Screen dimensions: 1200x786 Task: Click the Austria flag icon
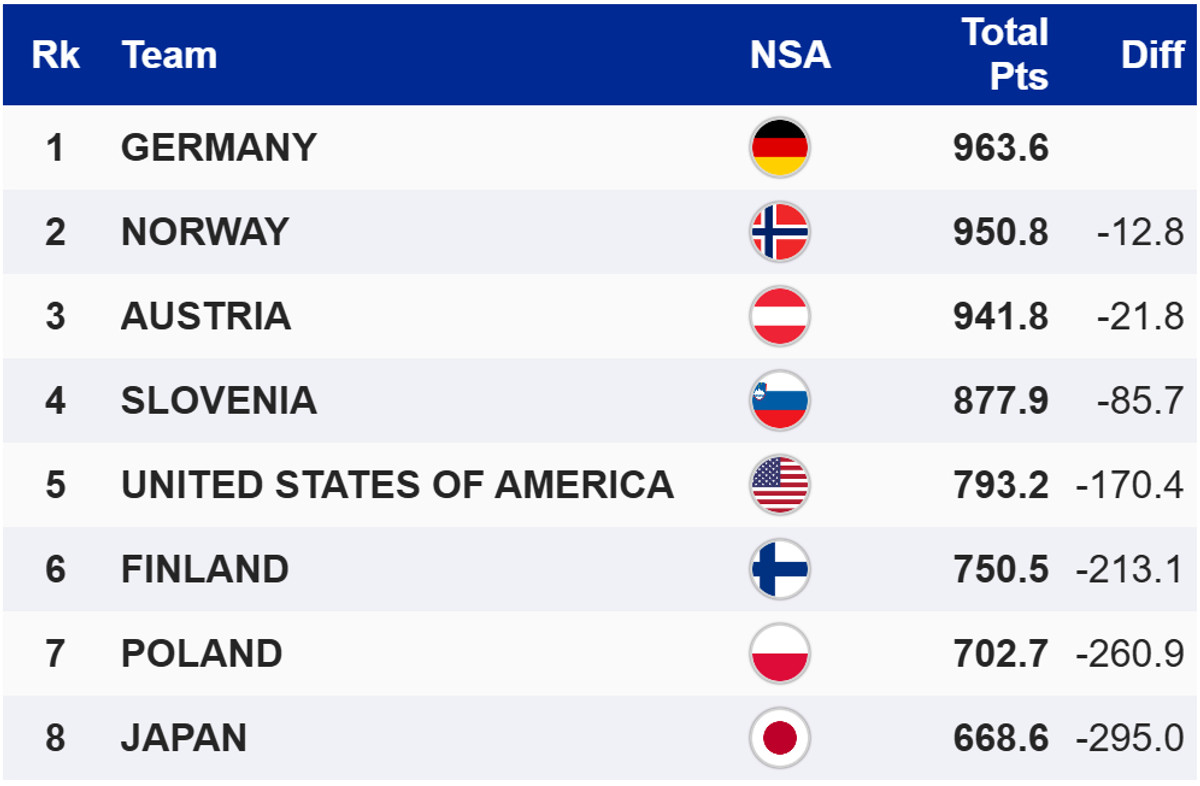click(x=779, y=316)
